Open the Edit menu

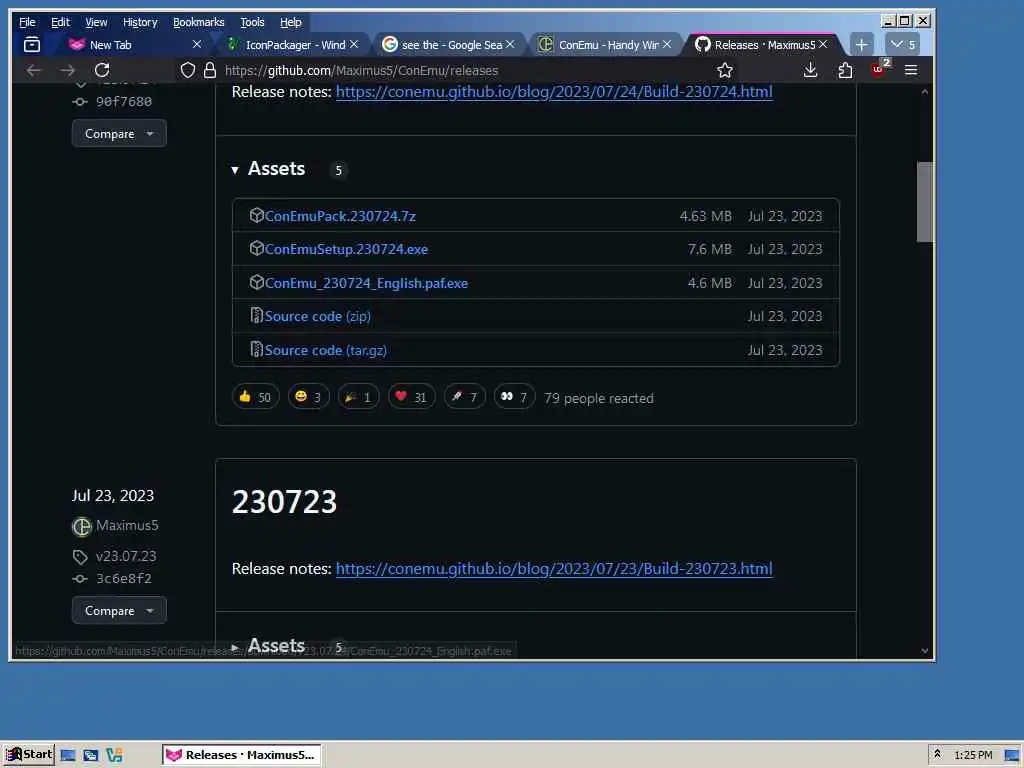click(60, 22)
